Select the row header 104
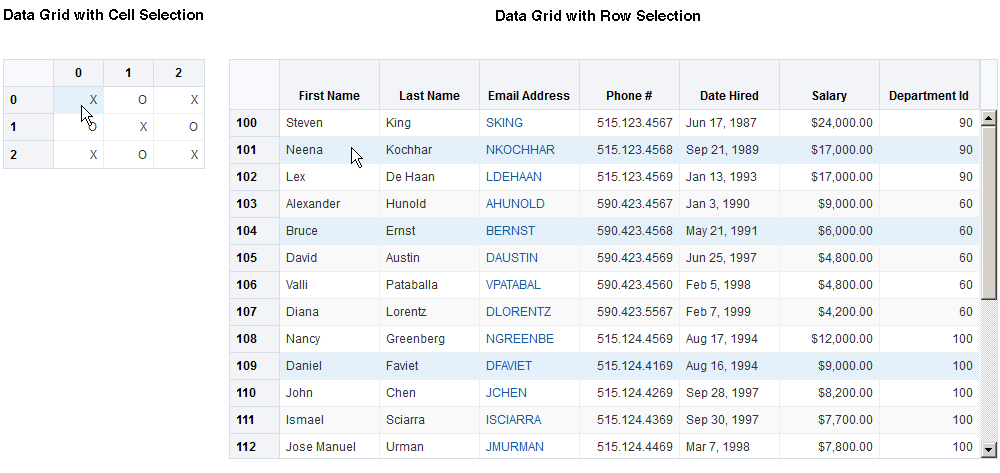Viewport: 1000px width, 473px height. (x=254, y=231)
